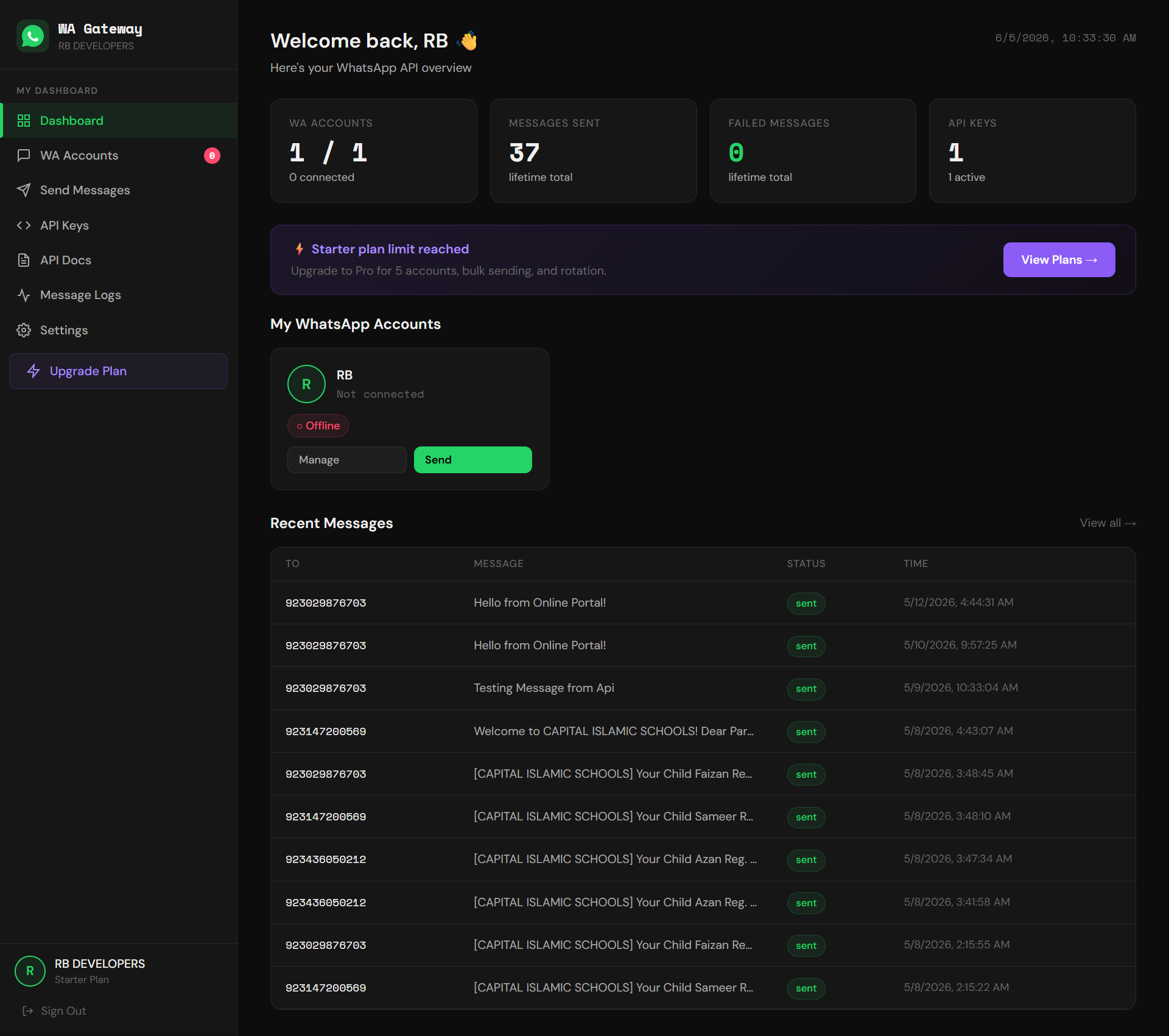Click the MESSAGE column header
1169x1036 pixels.
pos(499,563)
